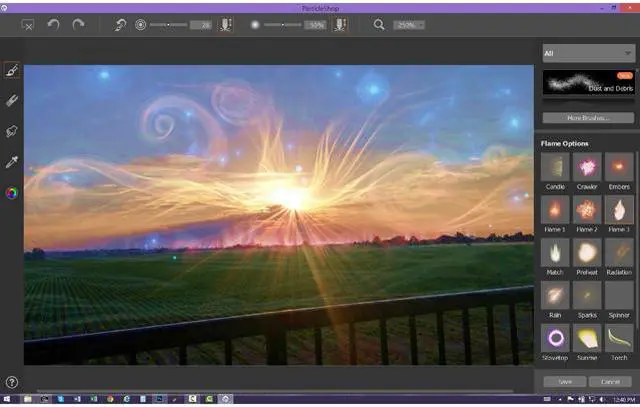Choose the Preheat flame brush
Screen dimensions: 640x407
(x=587, y=252)
